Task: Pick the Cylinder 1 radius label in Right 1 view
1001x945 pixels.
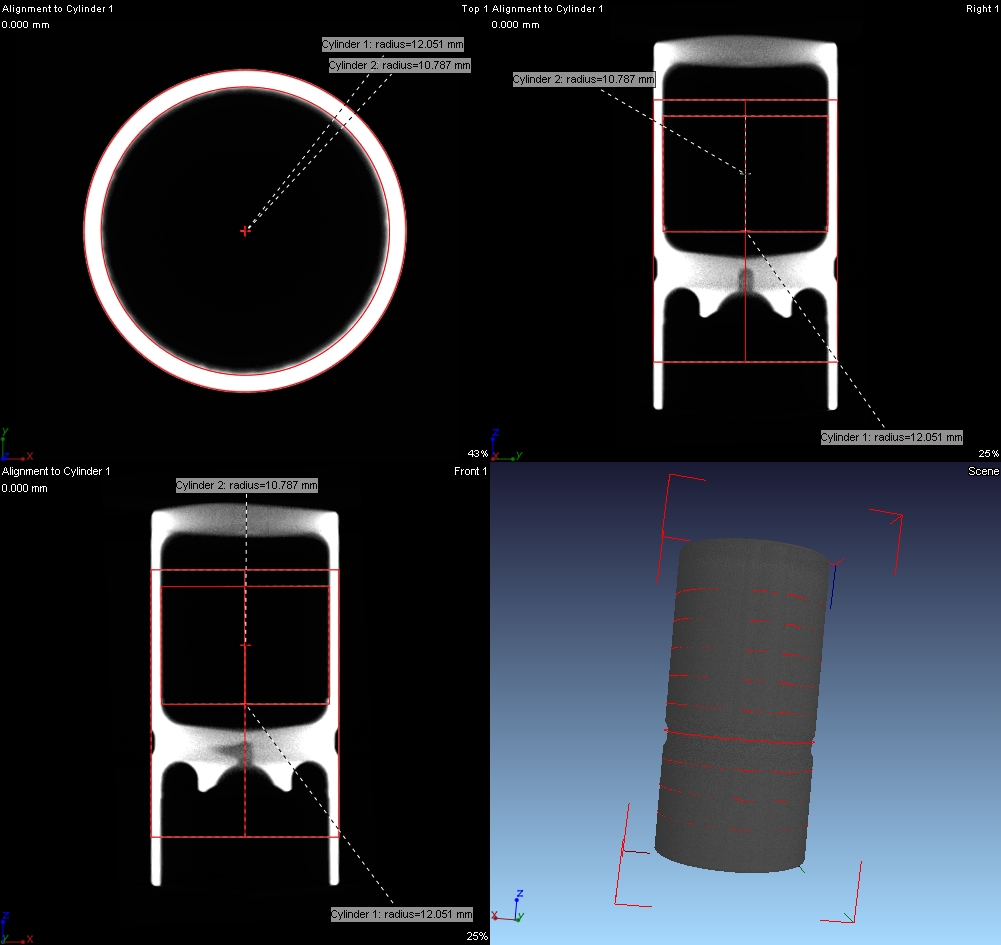Action: pos(891,437)
